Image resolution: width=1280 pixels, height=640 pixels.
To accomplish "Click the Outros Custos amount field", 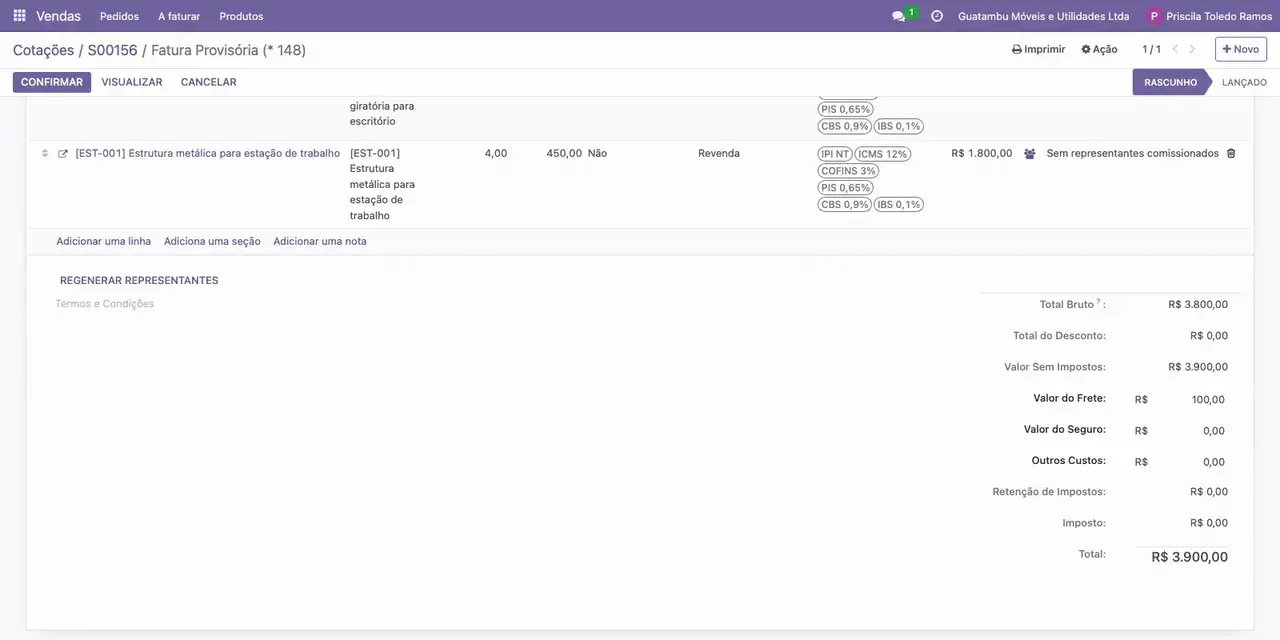I will pos(1190,461).
